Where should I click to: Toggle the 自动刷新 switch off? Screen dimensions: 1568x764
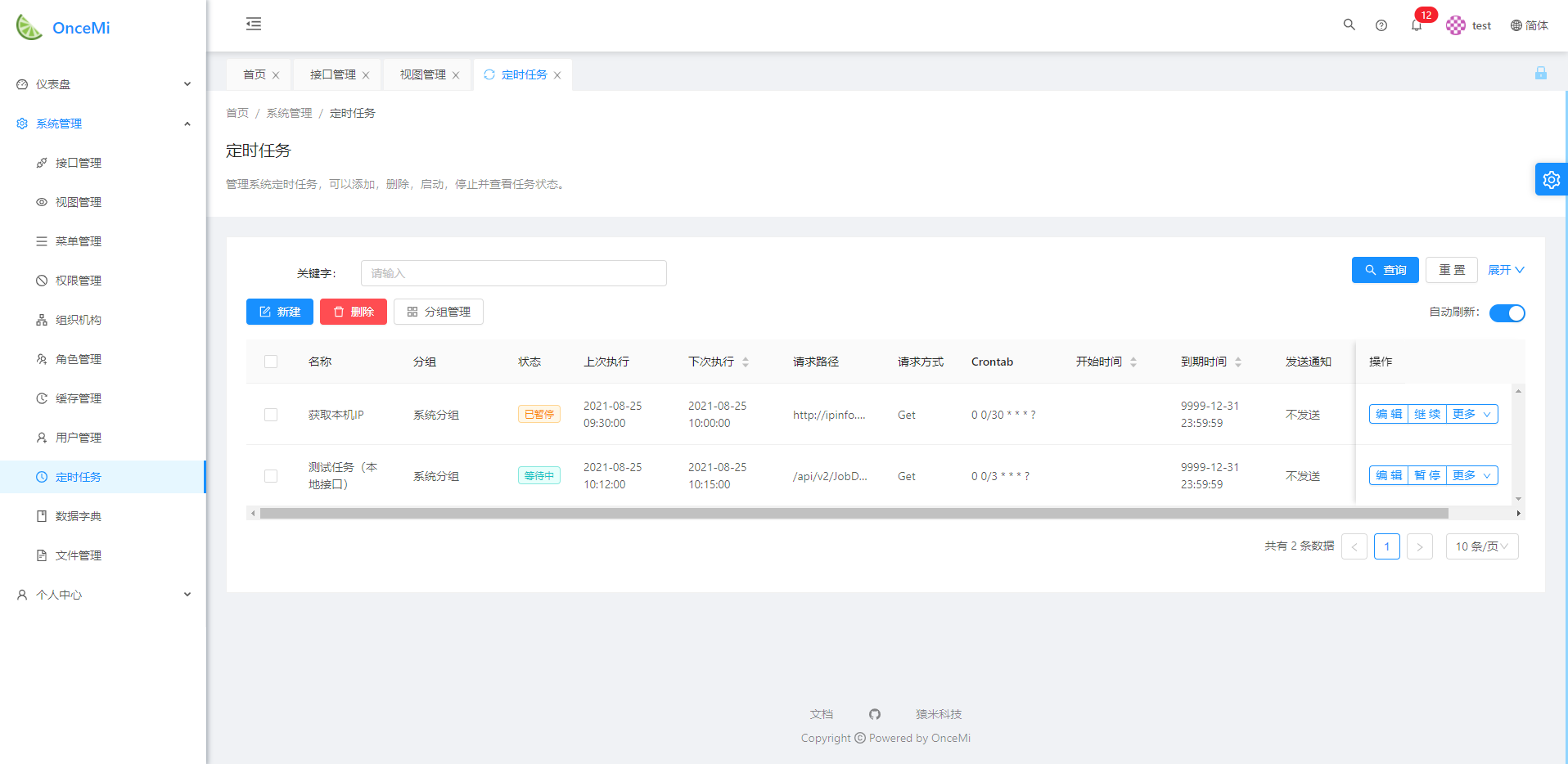tap(1507, 313)
